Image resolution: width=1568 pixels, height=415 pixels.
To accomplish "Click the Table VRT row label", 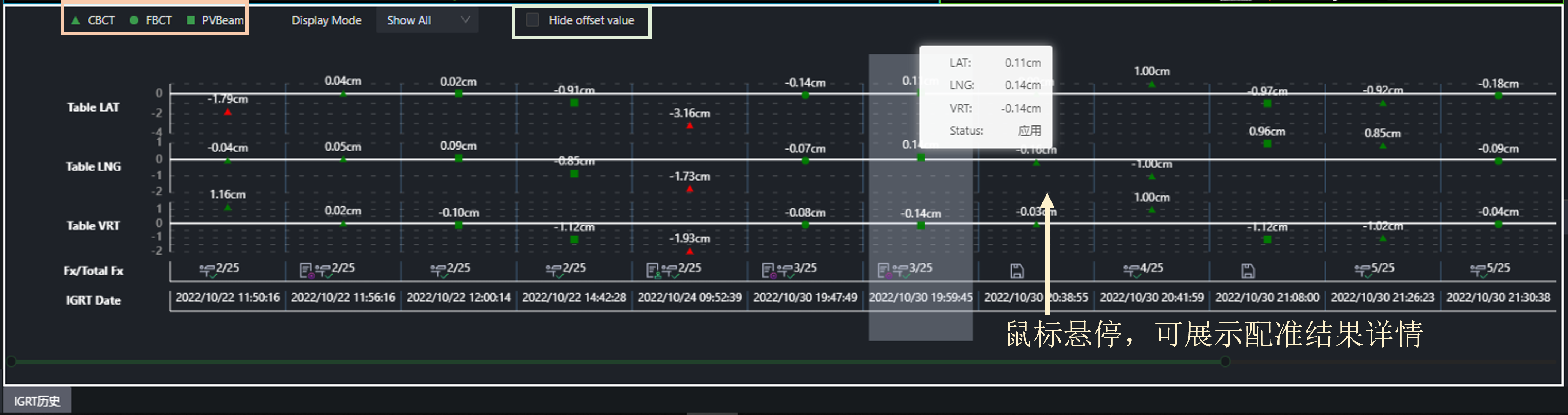I will click(93, 226).
